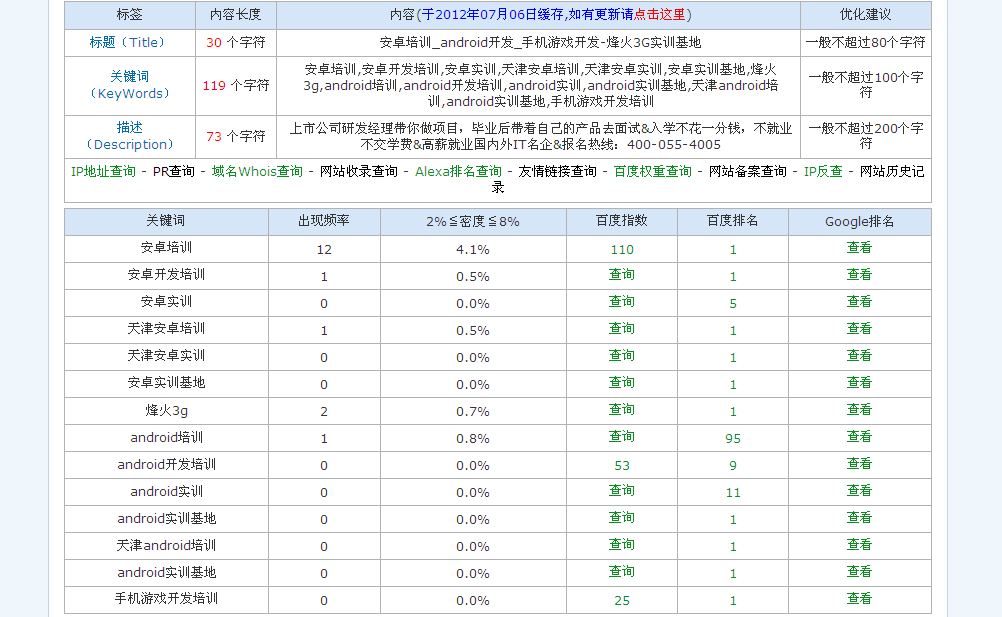Click Google rank 查看 for 安卓实训基地
This screenshot has width=1002, height=617.
[859, 383]
